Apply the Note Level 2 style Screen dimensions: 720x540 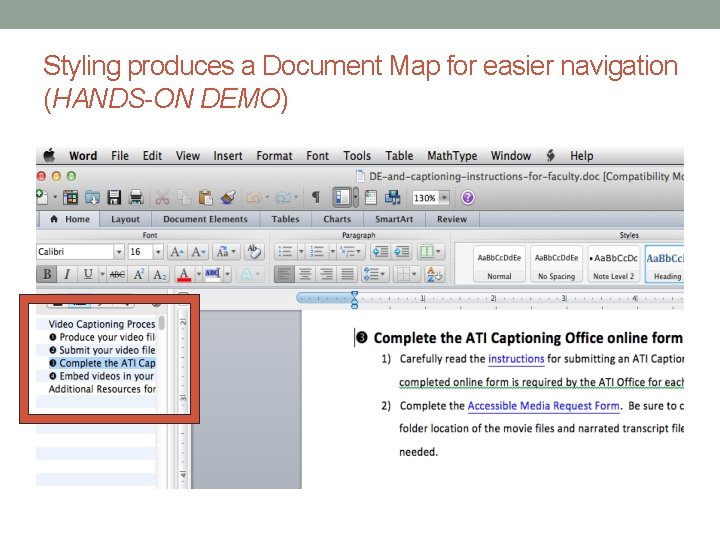613,264
